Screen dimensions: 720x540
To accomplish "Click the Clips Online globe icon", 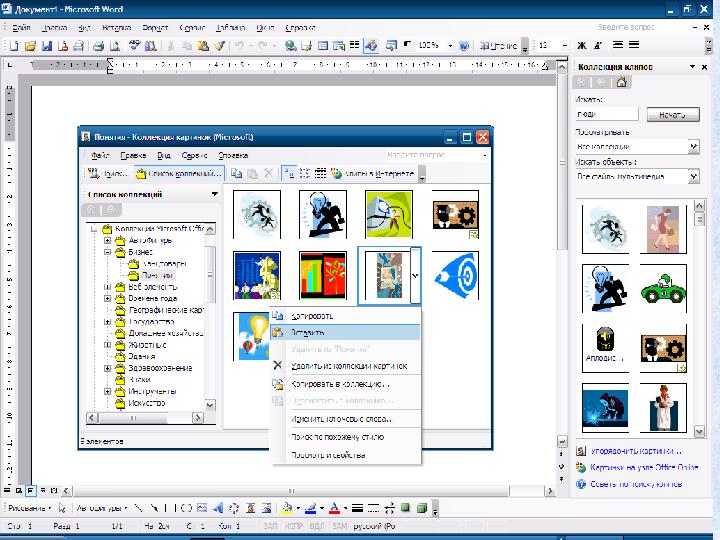I will (338, 173).
